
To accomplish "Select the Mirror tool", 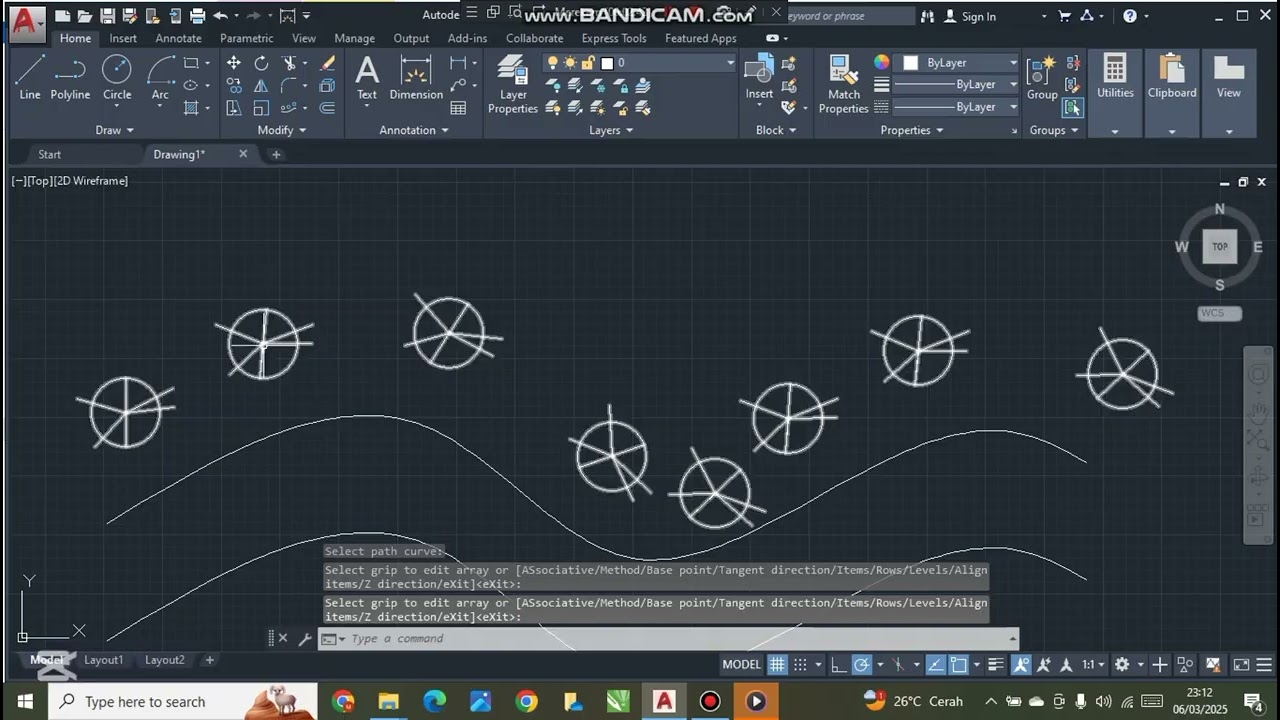I will [261, 86].
